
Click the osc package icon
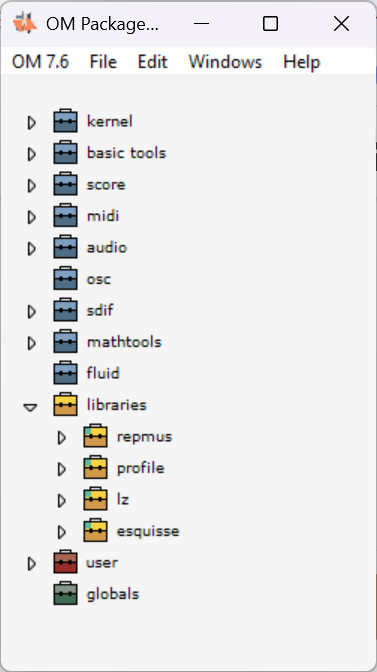[66, 279]
